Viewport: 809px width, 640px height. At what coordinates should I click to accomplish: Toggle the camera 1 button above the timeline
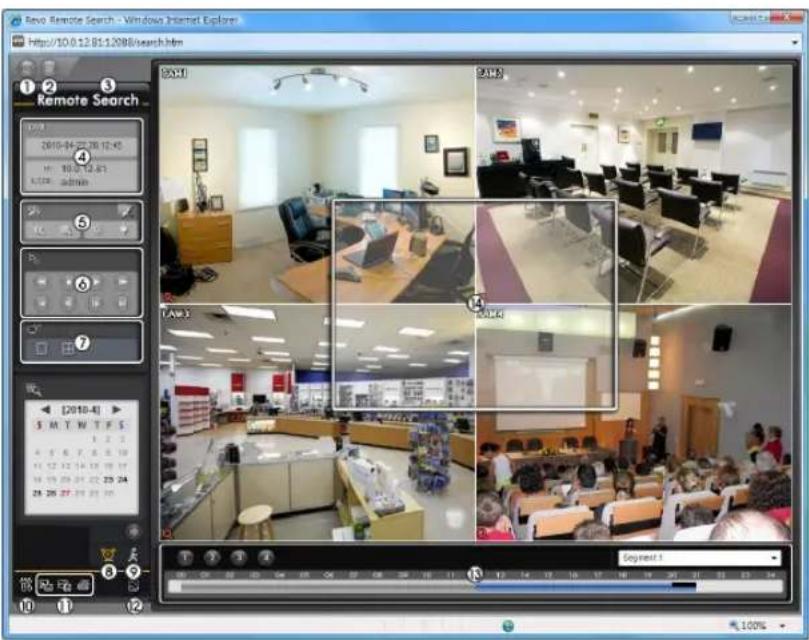pos(185,557)
